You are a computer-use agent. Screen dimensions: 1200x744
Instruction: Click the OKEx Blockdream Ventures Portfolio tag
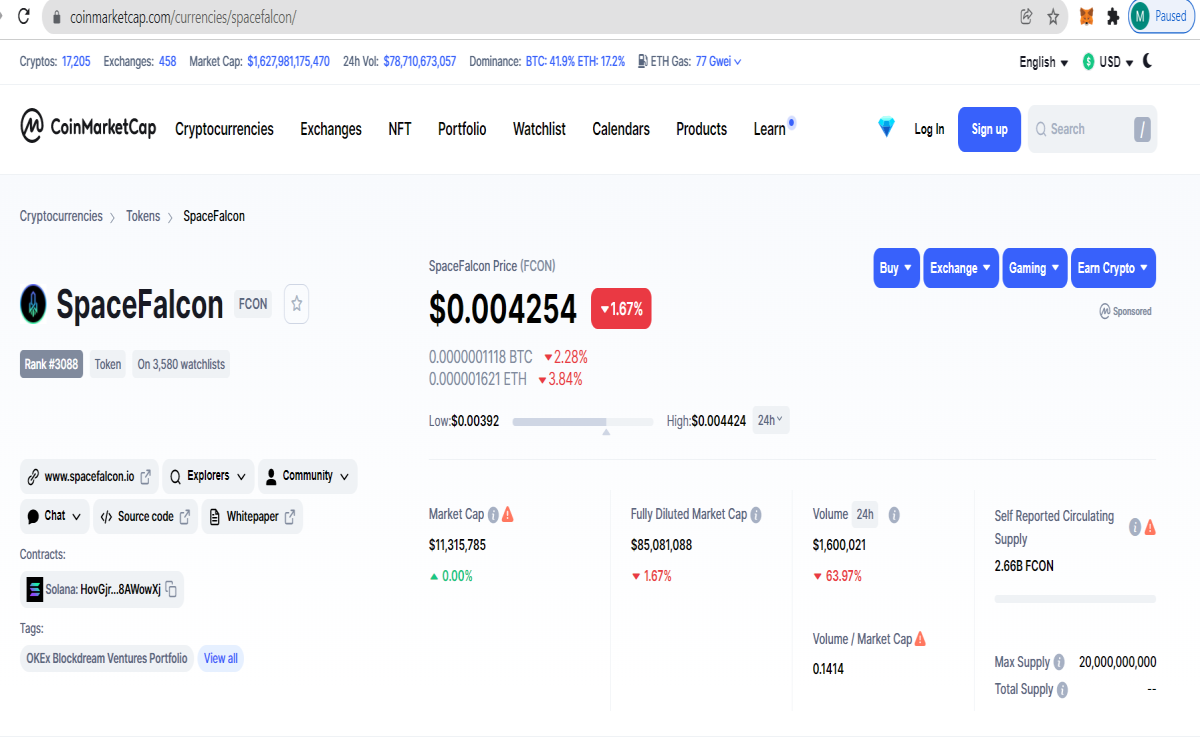tap(107, 658)
